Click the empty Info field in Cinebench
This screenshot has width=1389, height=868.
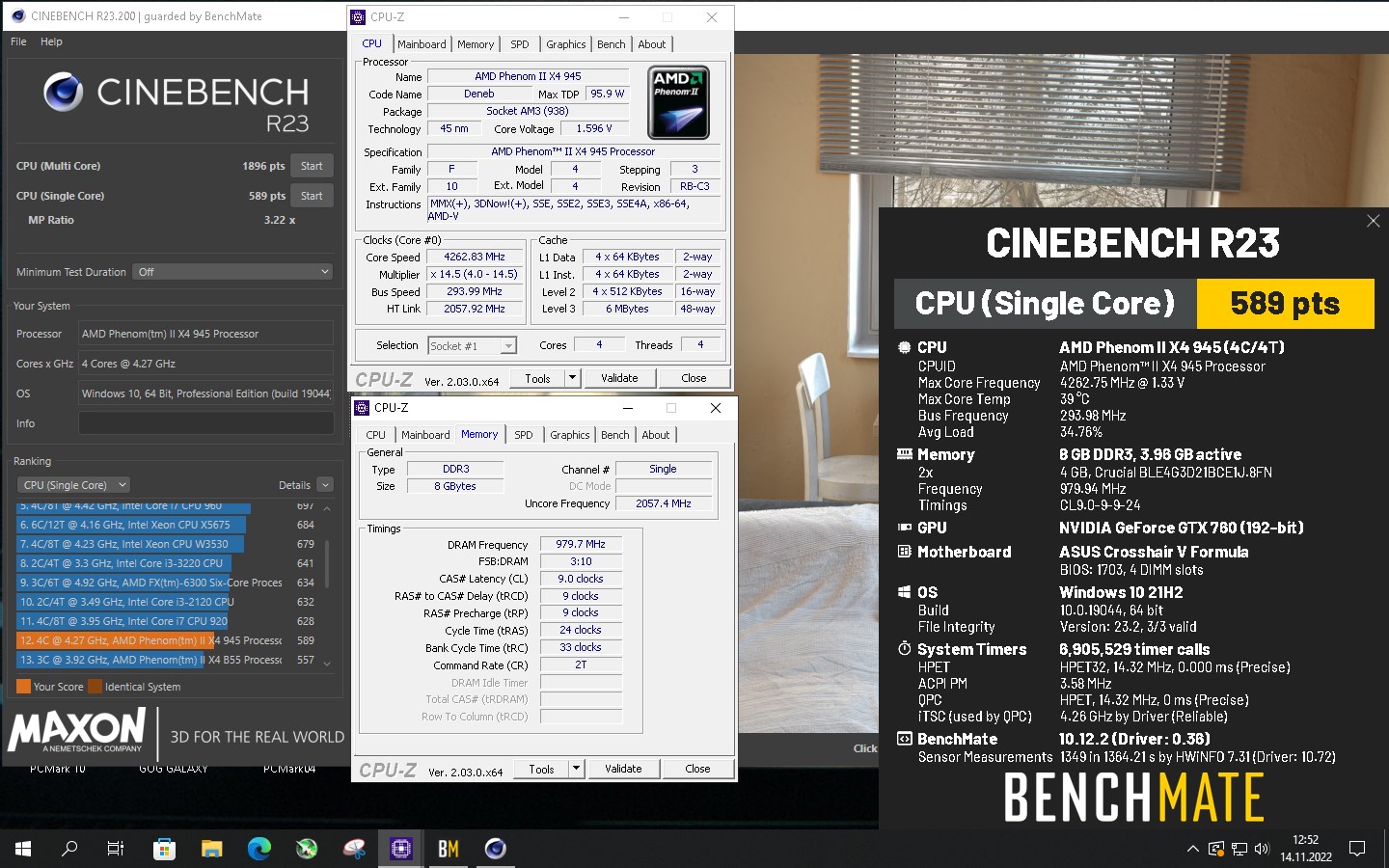205,423
